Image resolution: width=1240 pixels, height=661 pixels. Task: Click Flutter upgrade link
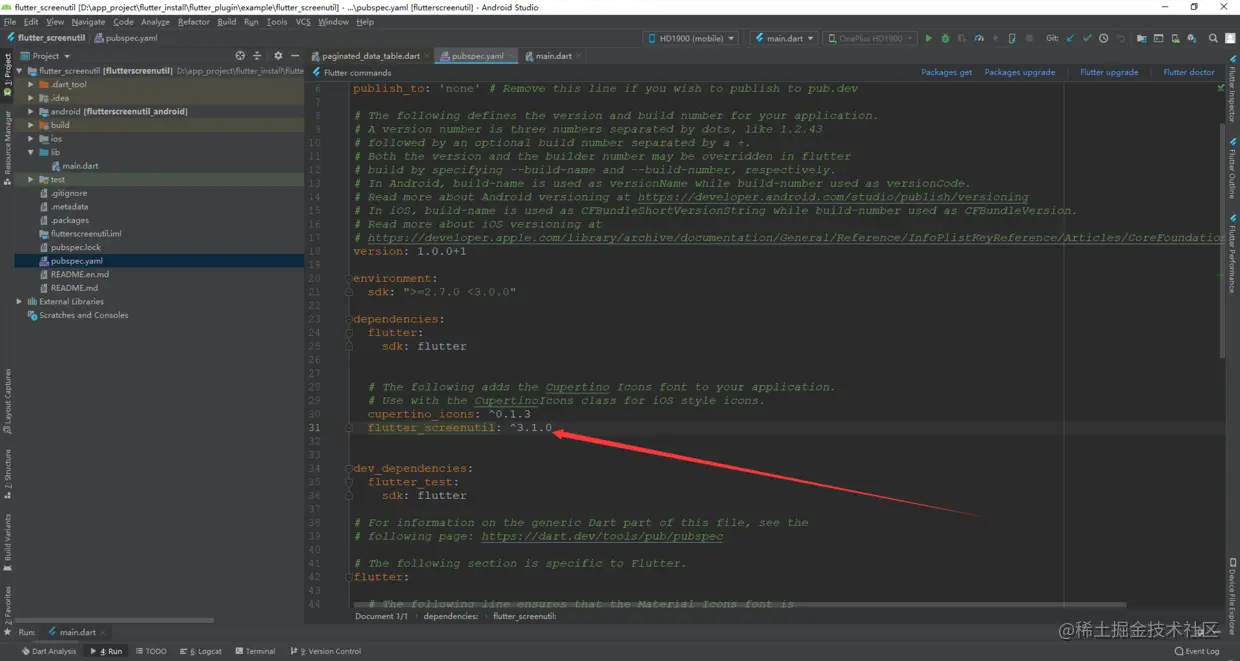[1109, 72]
